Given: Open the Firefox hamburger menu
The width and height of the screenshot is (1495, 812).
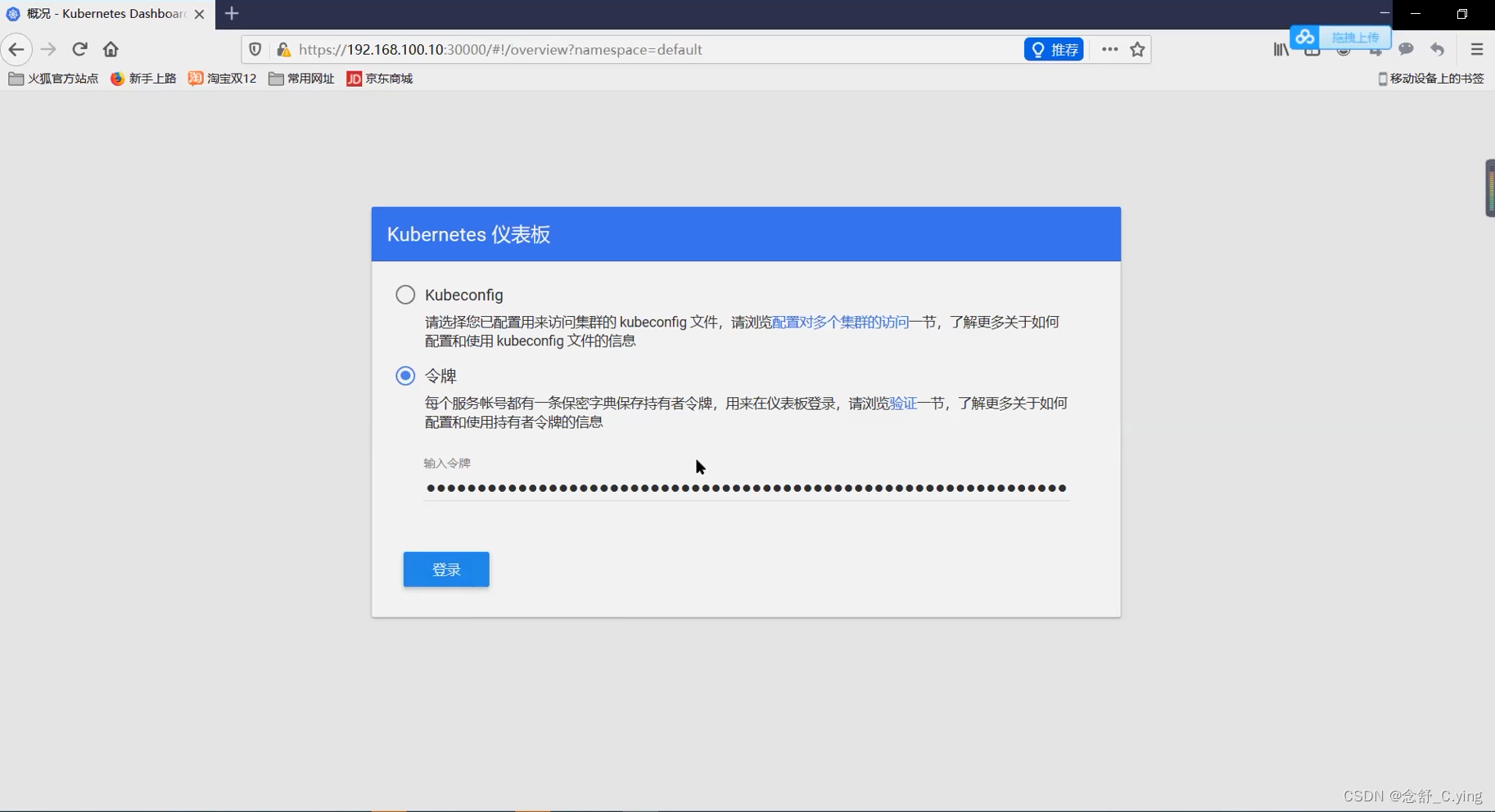Looking at the screenshot, I should [x=1477, y=49].
